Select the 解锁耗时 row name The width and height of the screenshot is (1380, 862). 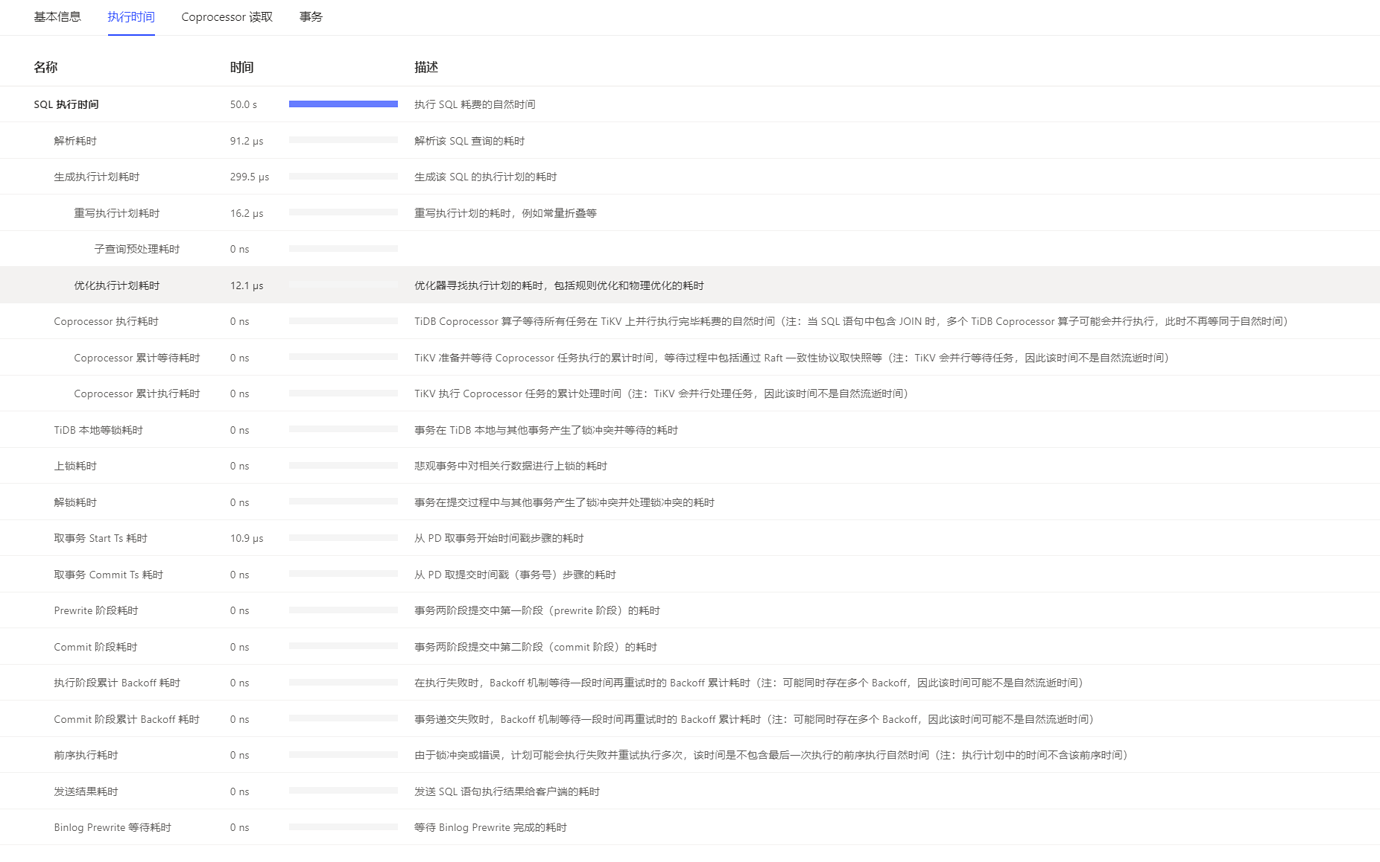pyautogui.click(x=75, y=502)
